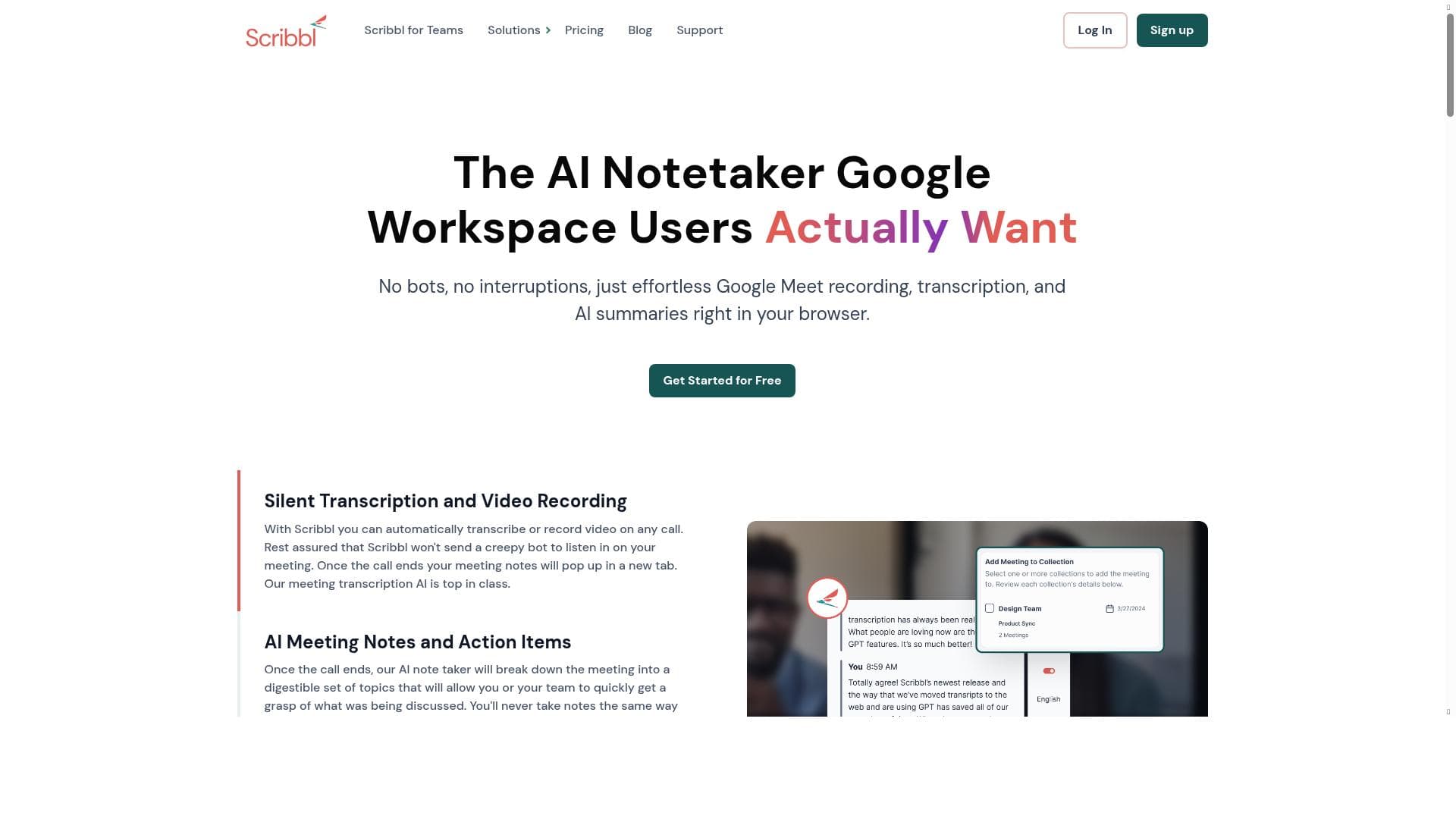Click Get Started for Free button

click(x=722, y=381)
